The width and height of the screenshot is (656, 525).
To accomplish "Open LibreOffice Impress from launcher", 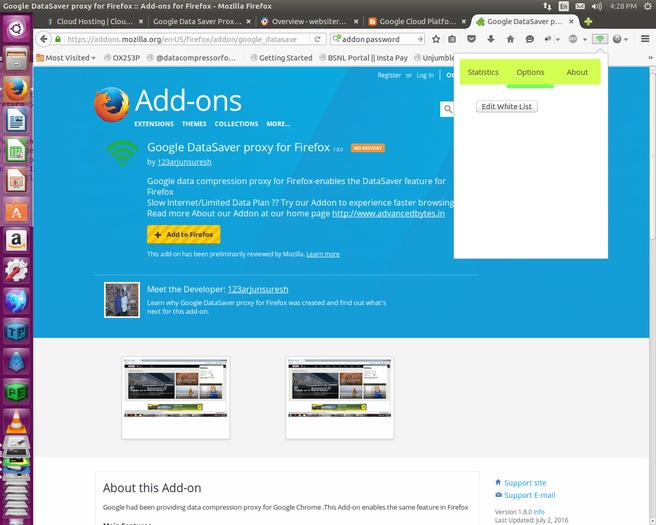I will click(x=17, y=181).
